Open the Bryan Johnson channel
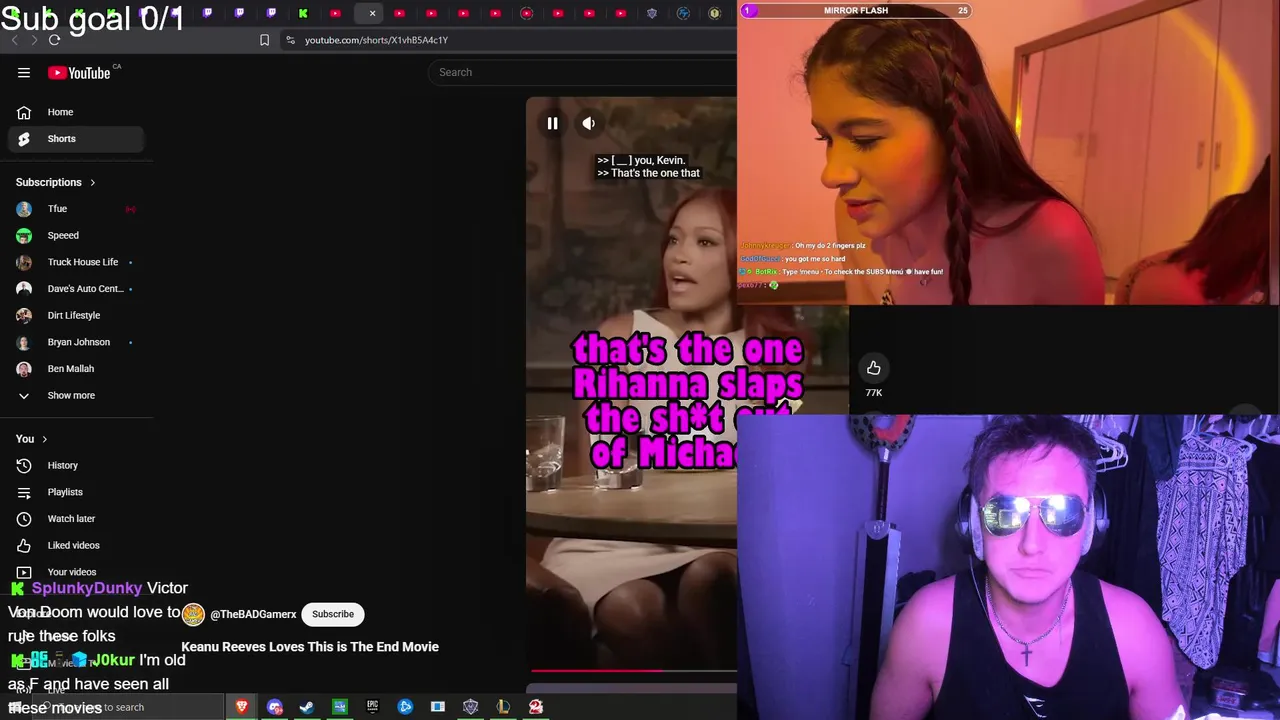The width and height of the screenshot is (1280, 720). [76, 342]
